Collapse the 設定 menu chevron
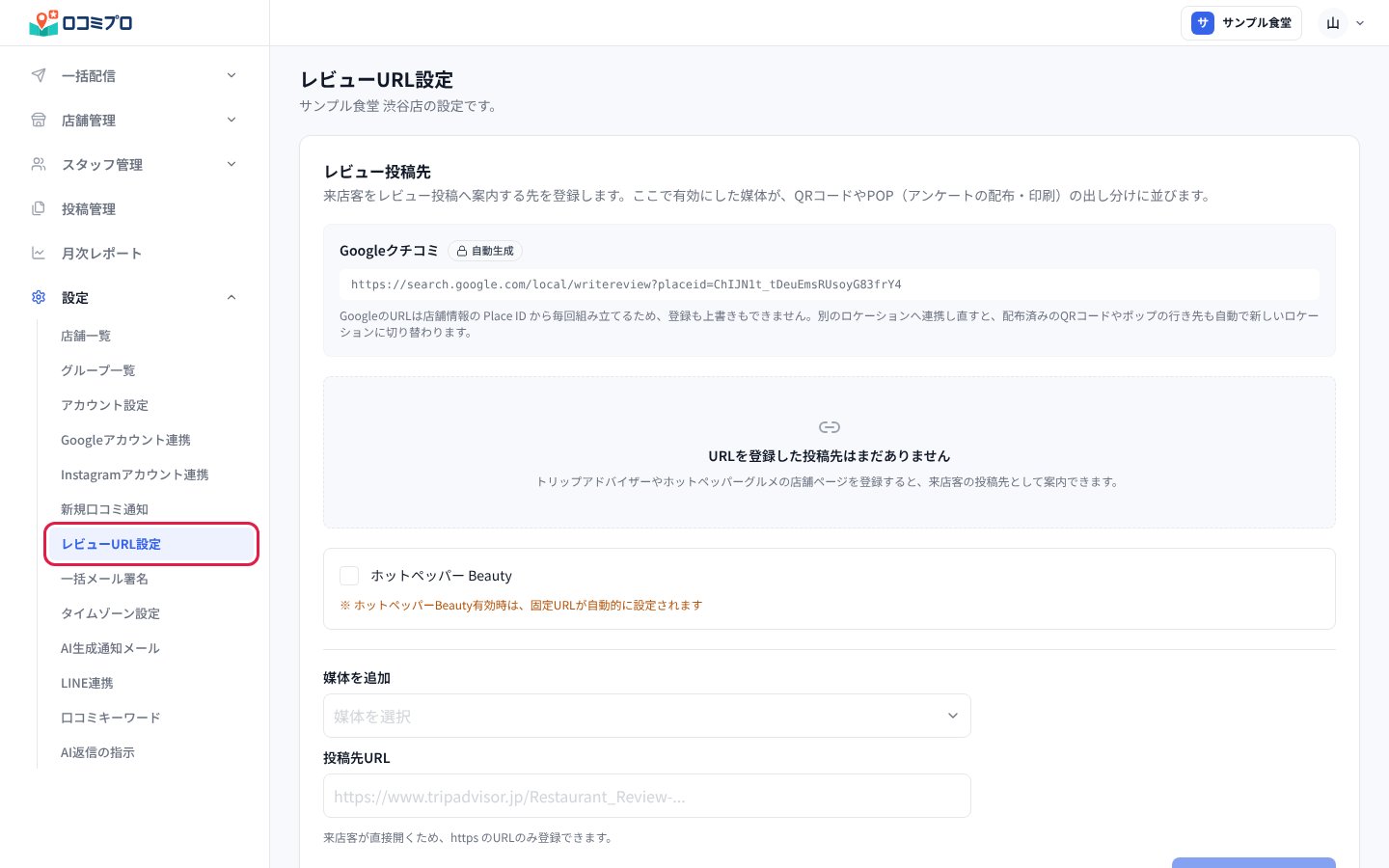 click(x=231, y=297)
